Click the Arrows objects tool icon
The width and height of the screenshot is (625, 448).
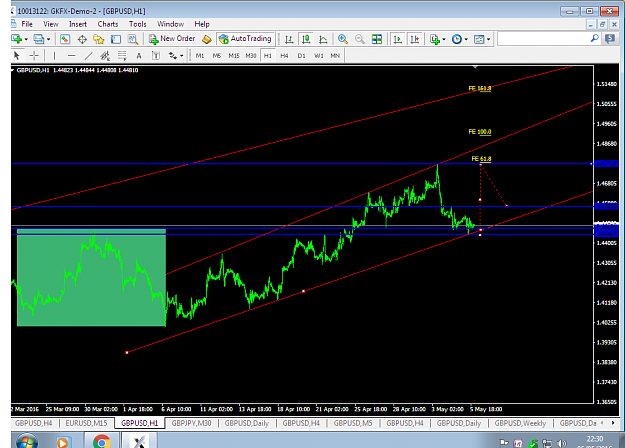pos(173,55)
